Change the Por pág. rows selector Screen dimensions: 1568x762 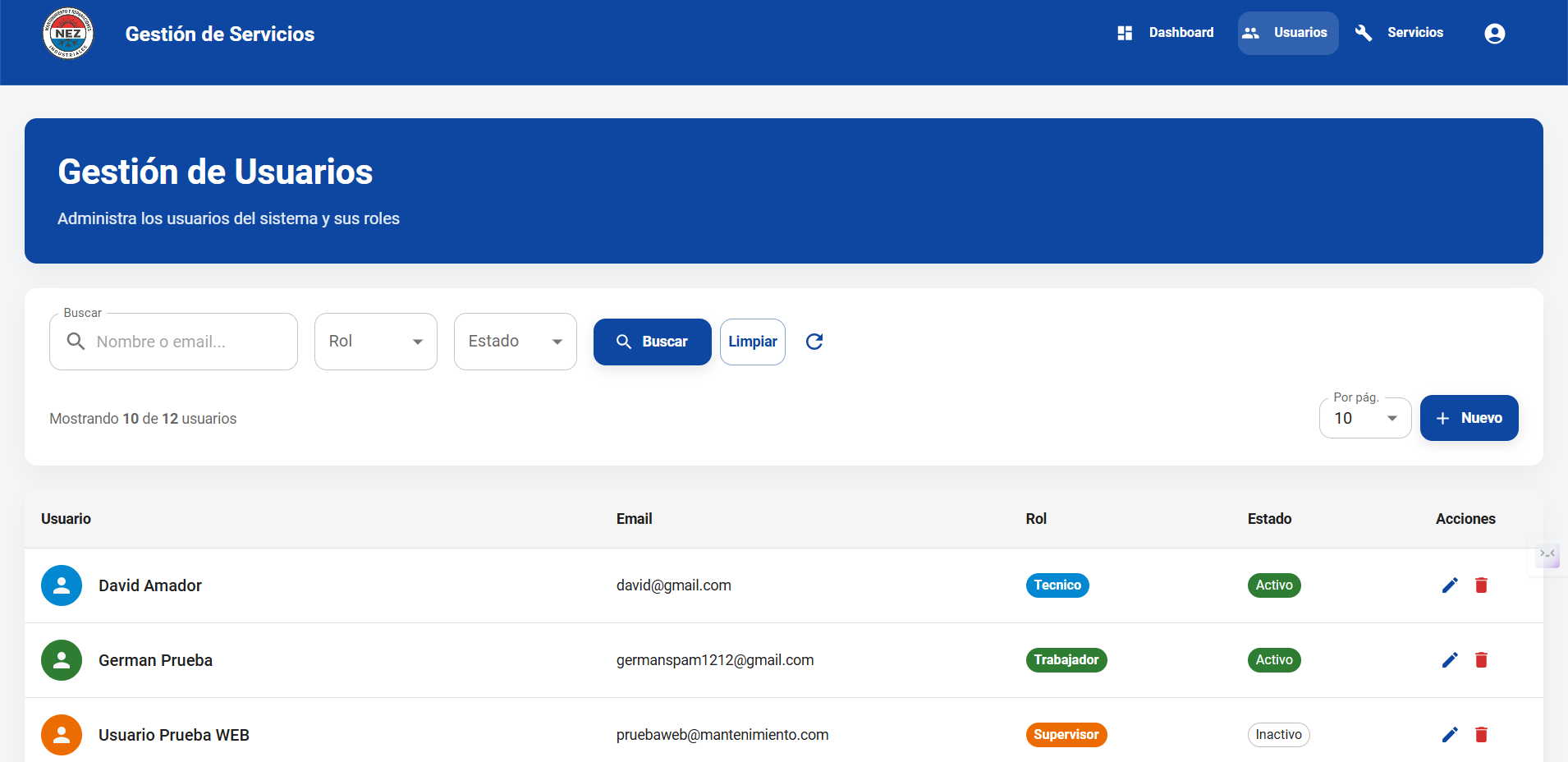(x=1364, y=419)
